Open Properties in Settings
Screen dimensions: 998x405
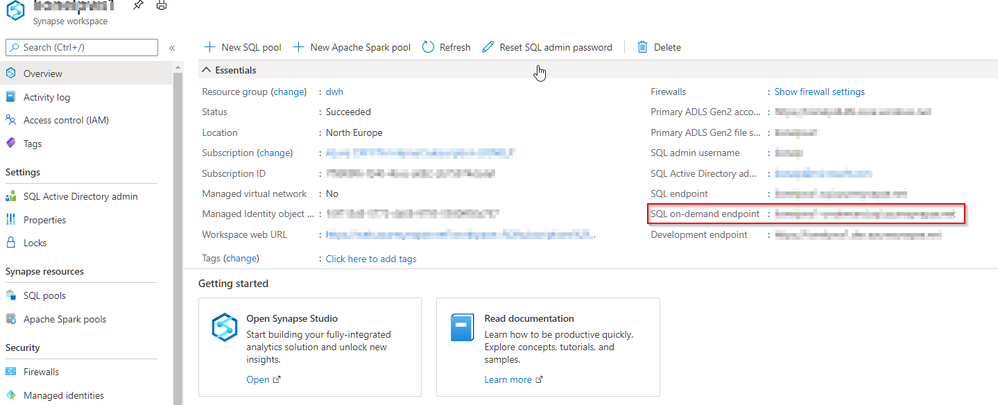click(45, 220)
